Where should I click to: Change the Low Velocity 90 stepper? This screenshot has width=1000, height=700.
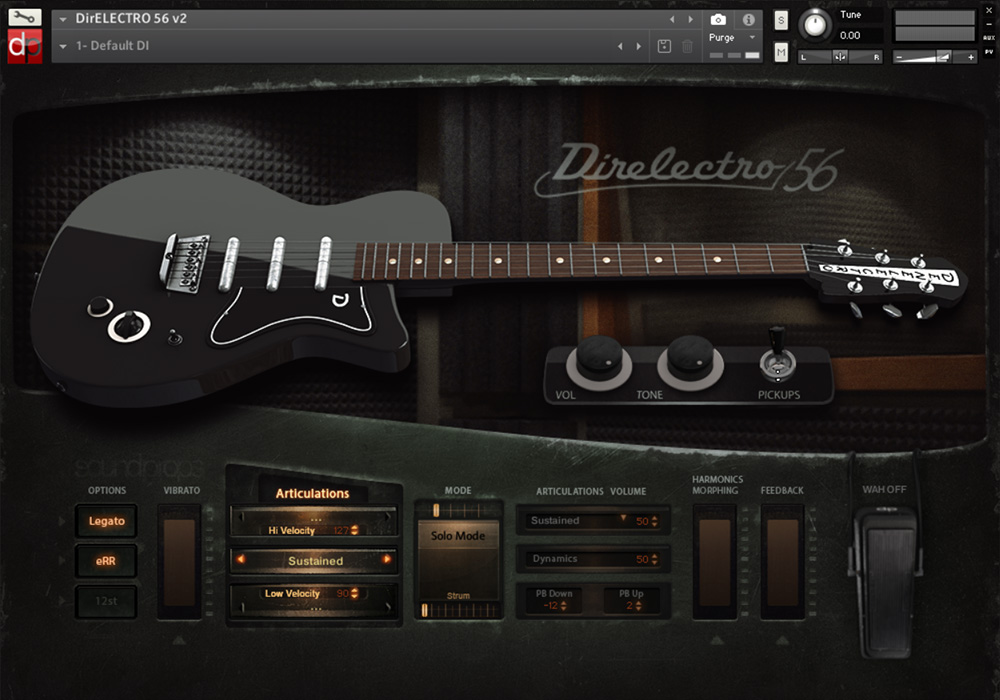click(355, 594)
